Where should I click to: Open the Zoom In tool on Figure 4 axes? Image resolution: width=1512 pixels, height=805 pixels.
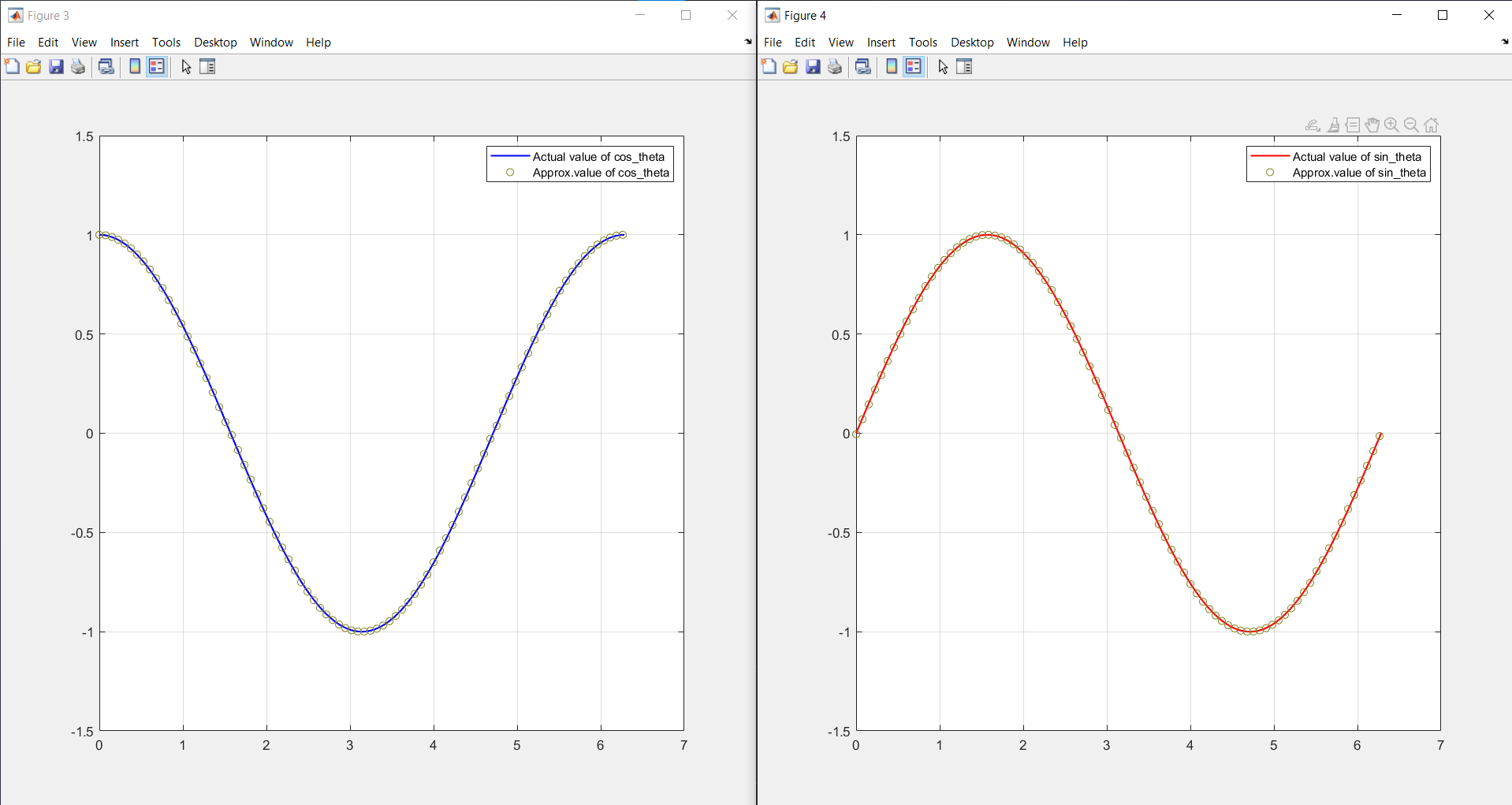1392,125
